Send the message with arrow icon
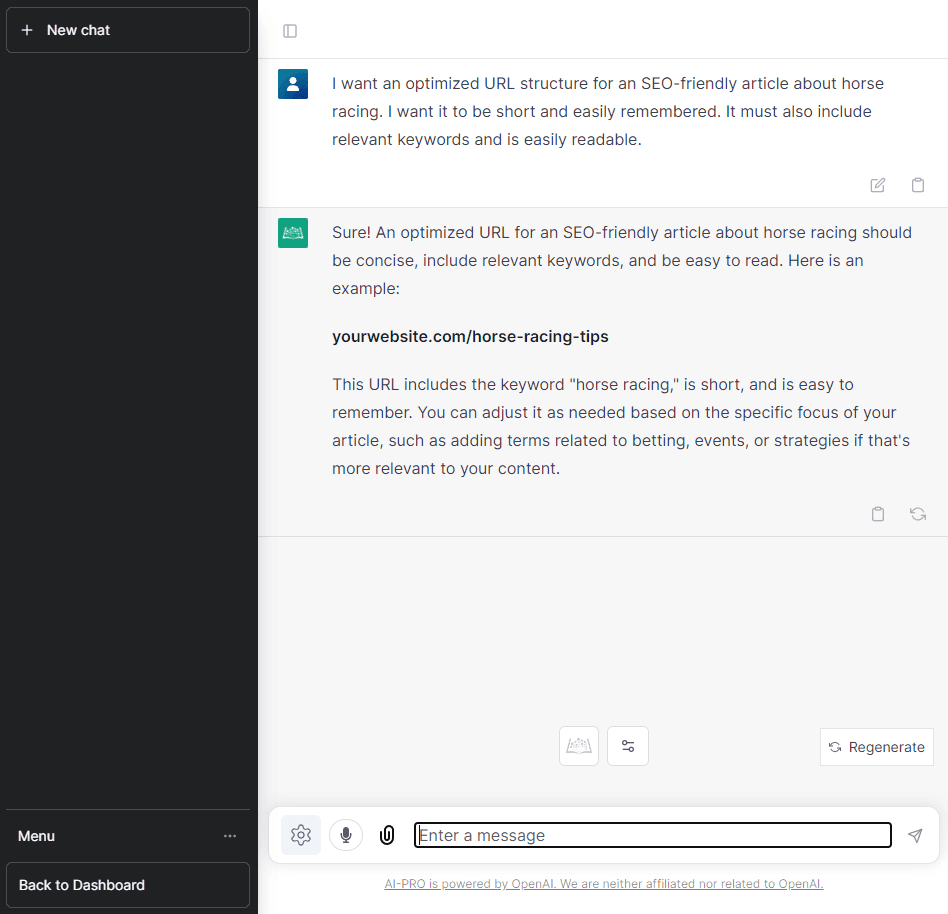Screen dimensions: 948x914 [x=915, y=835]
